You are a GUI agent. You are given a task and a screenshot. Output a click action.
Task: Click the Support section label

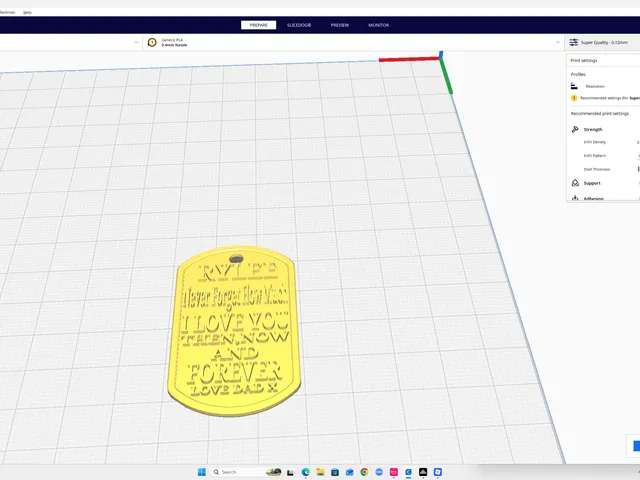coord(592,183)
